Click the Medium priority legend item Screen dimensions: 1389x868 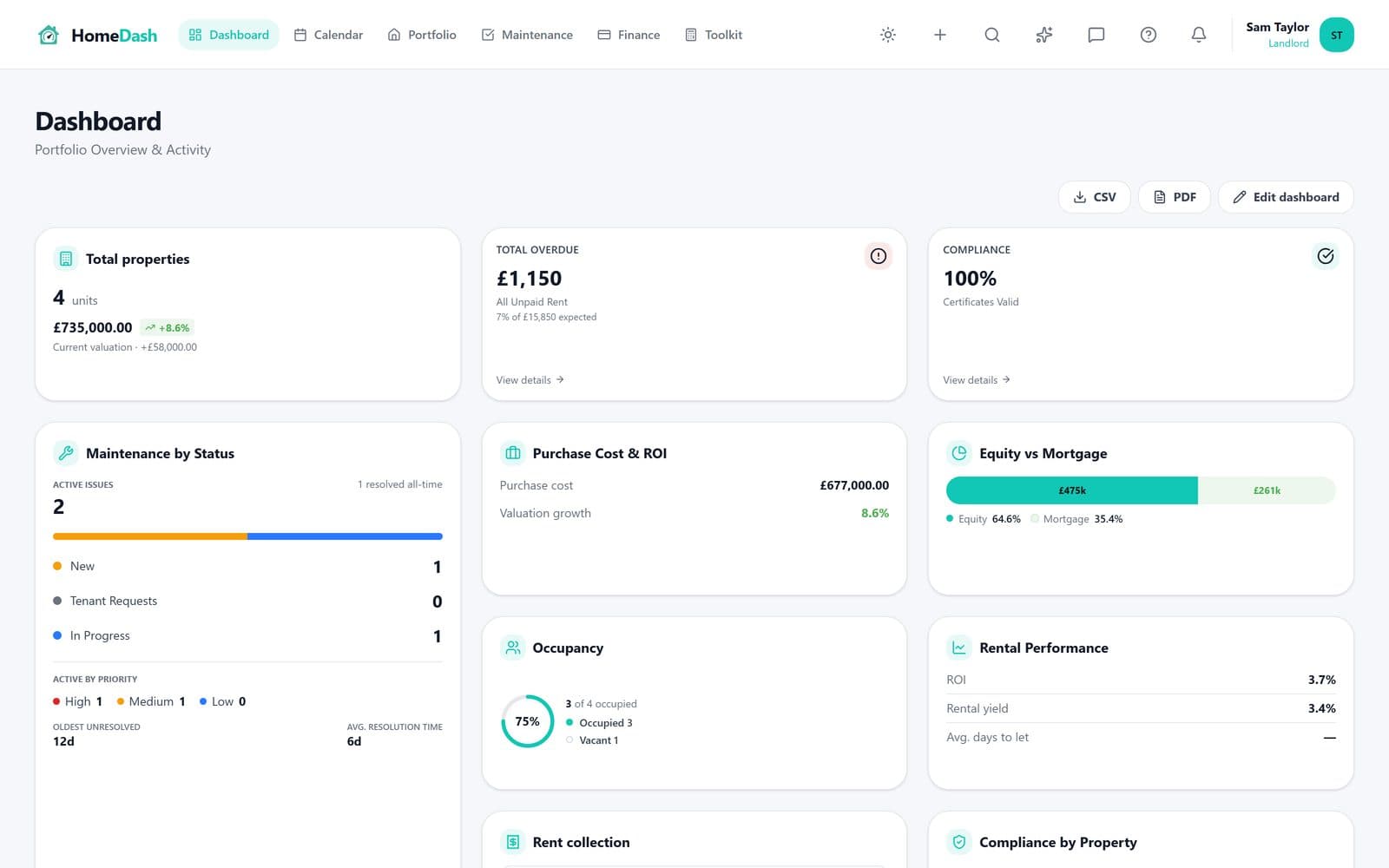(151, 701)
